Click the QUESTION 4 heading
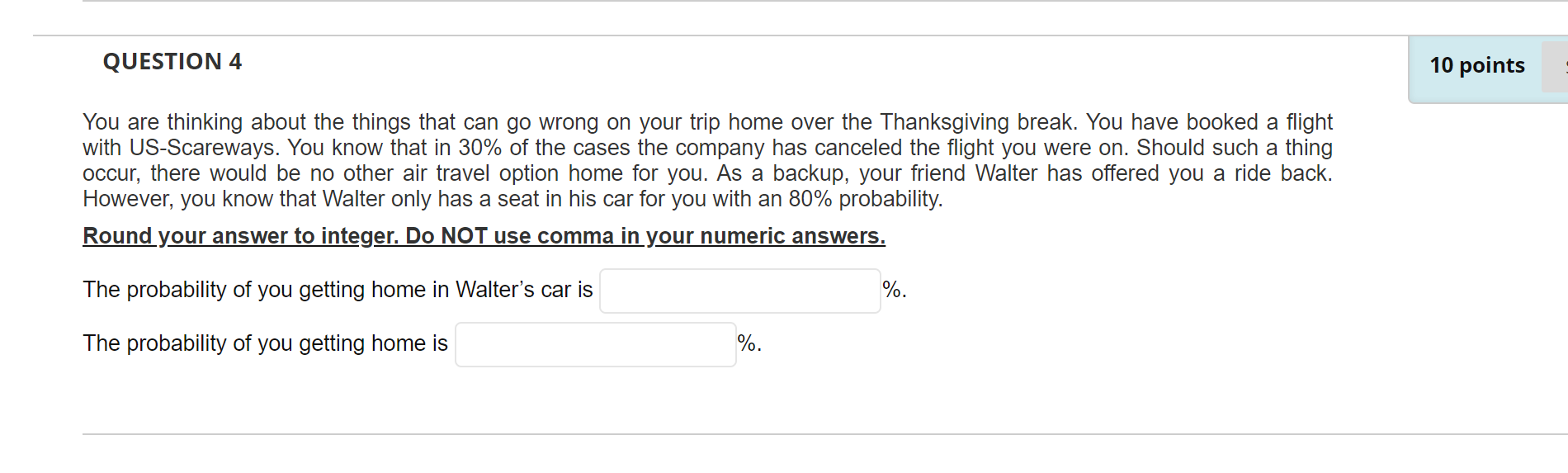This screenshot has height=473, width=1568. pos(172,62)
